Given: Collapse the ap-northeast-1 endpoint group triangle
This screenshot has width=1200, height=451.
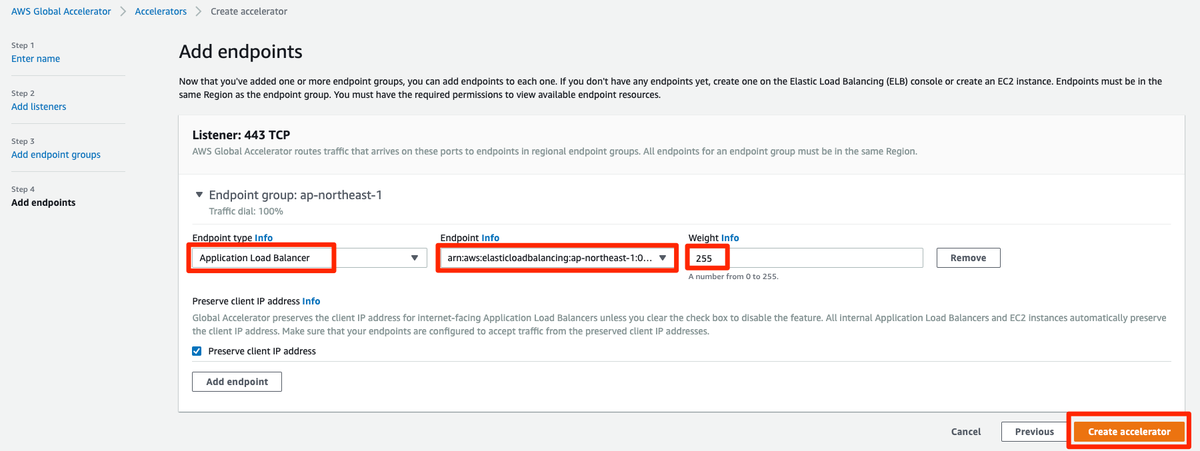Looking at the screenshot, I should pos(198,195).
